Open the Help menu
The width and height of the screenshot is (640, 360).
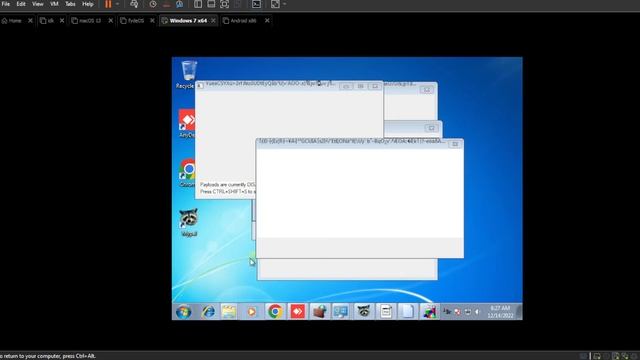point(88,4)
